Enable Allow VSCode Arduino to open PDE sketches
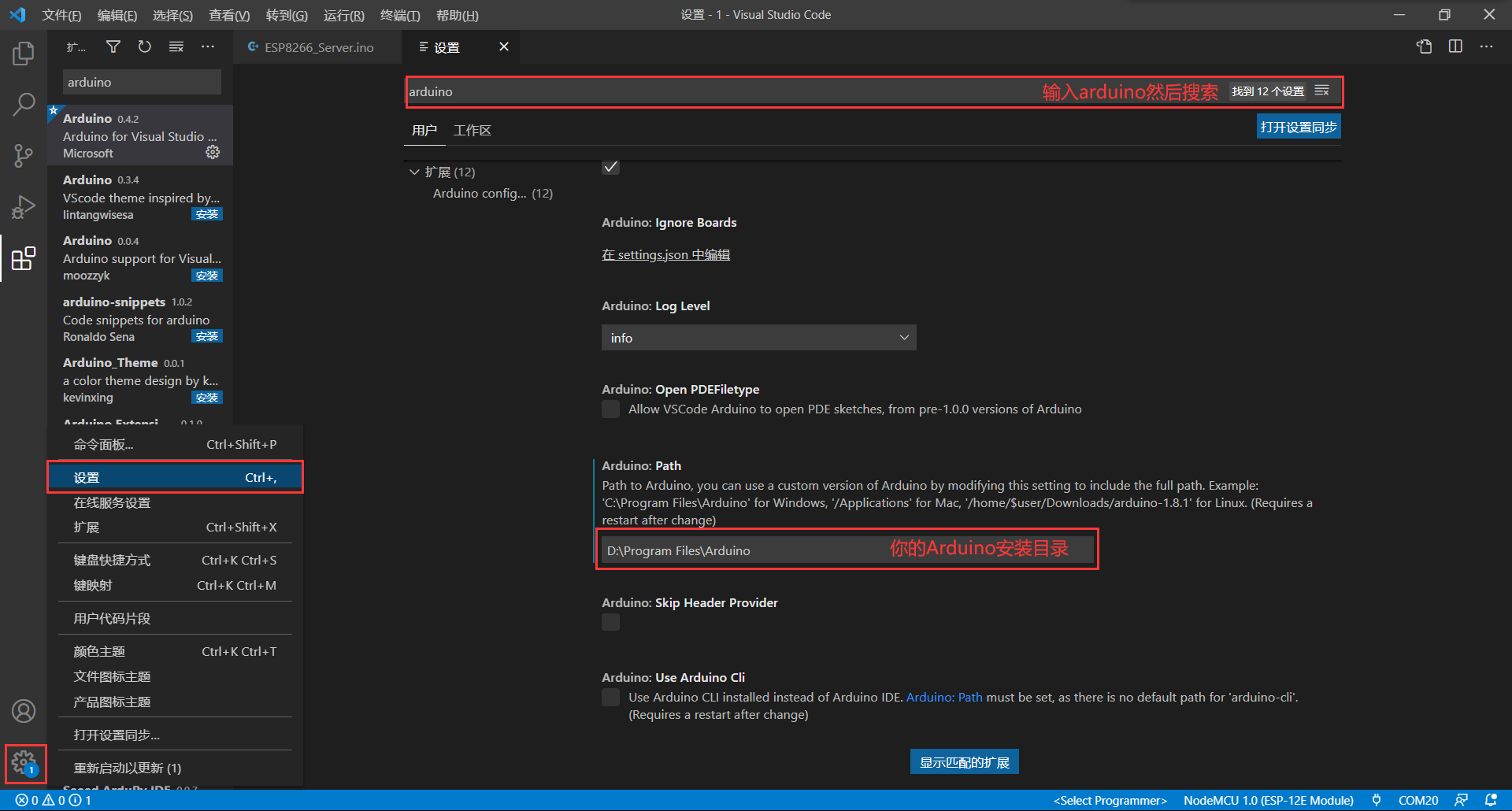Image resolution: width=1512 pixels, height=811 pixels. 610,409
